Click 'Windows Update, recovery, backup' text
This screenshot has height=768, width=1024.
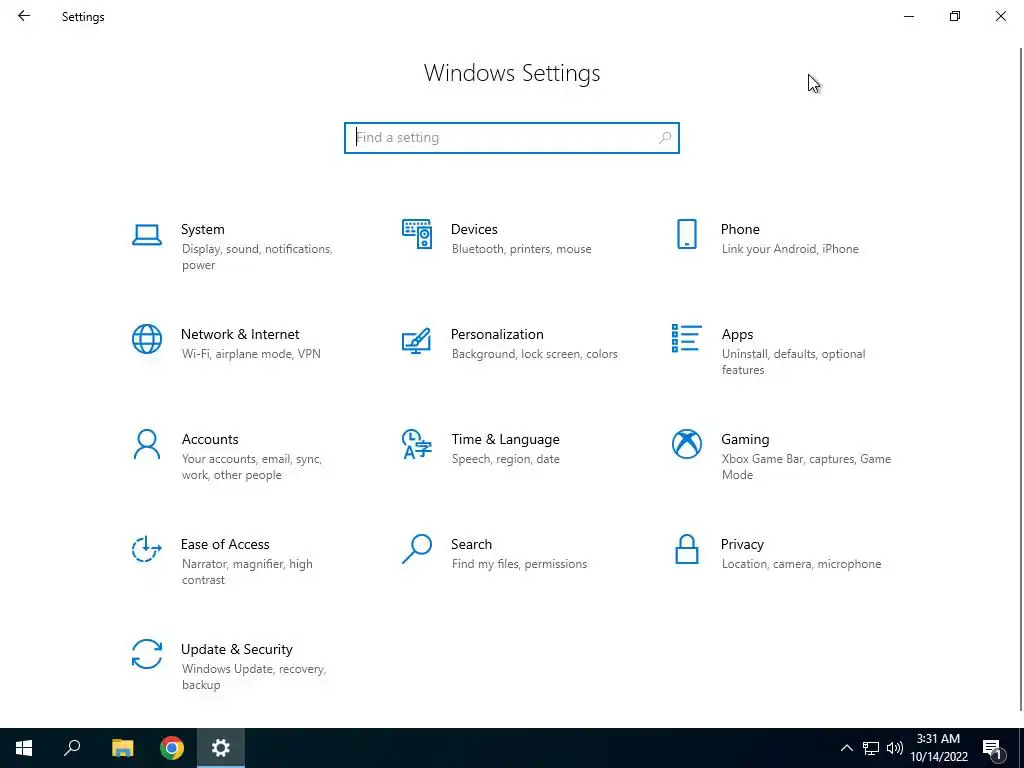253,677
